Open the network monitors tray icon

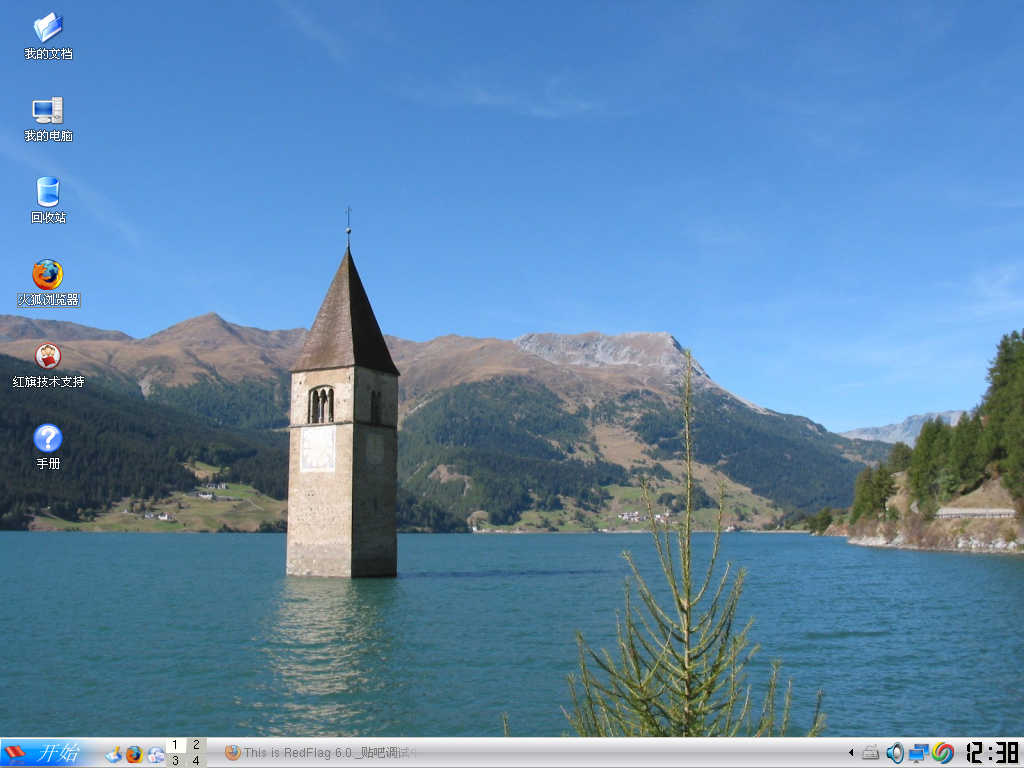(919, 753)
